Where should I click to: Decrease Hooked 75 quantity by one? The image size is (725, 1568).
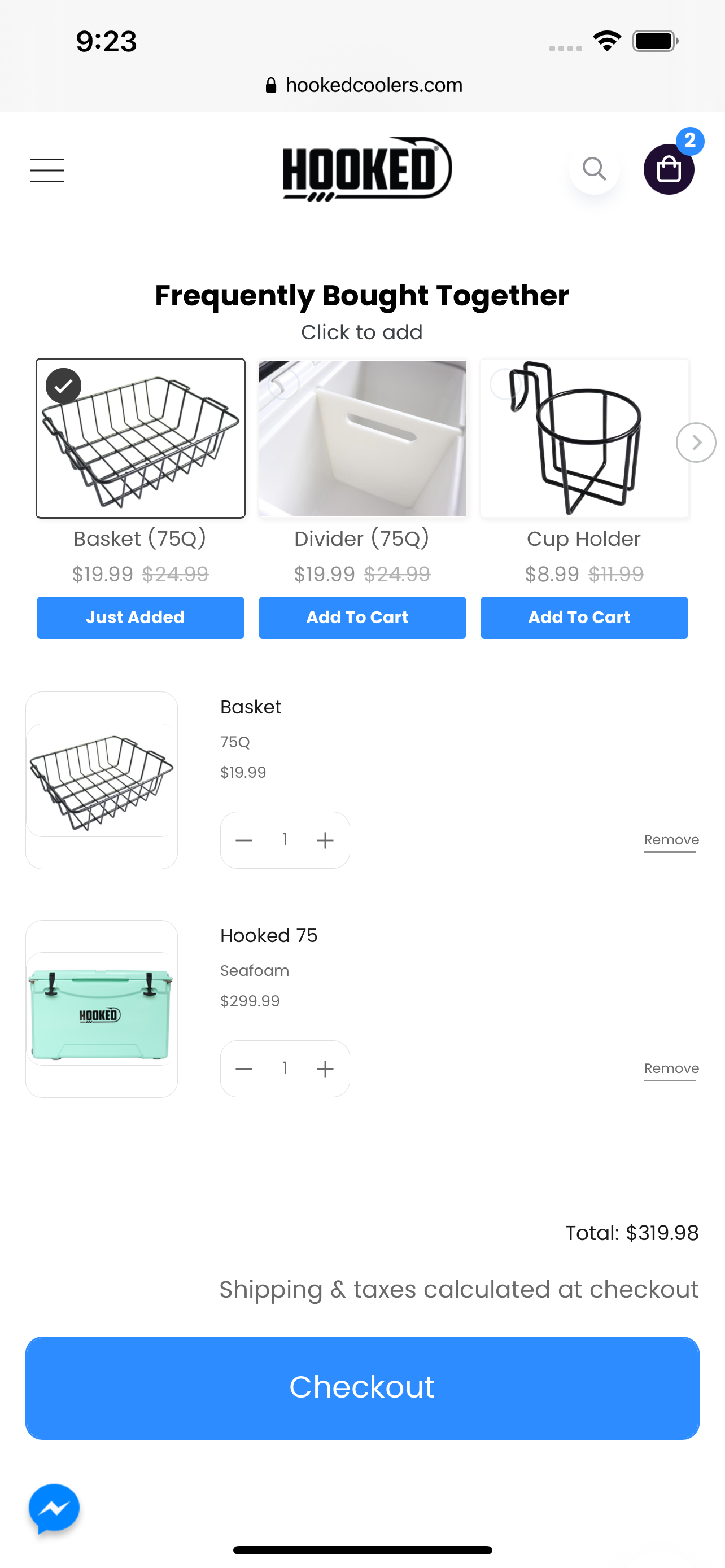click(x=244, y=1069)
